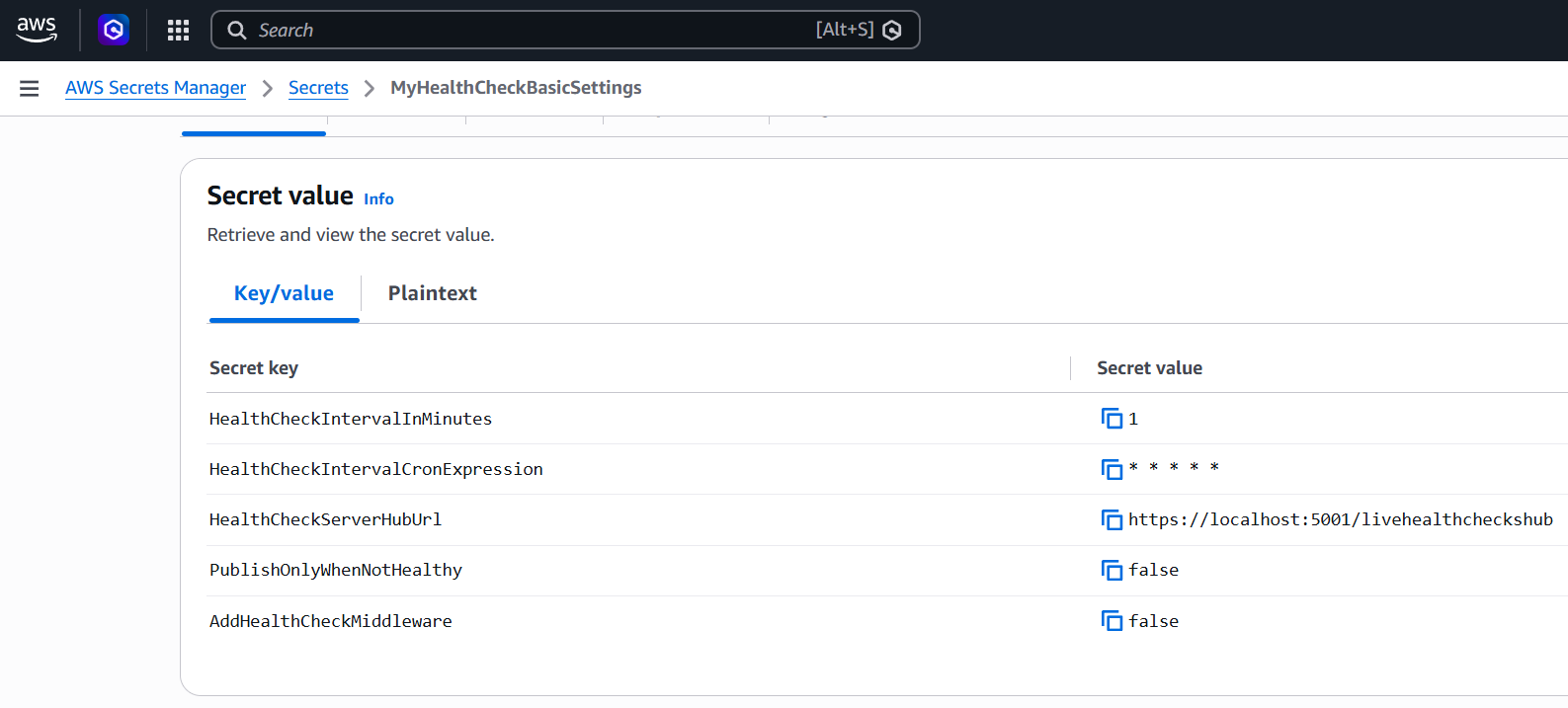
Task: Copy the PublishOnlyWhenNotHealthy value
Action: 1112,570
